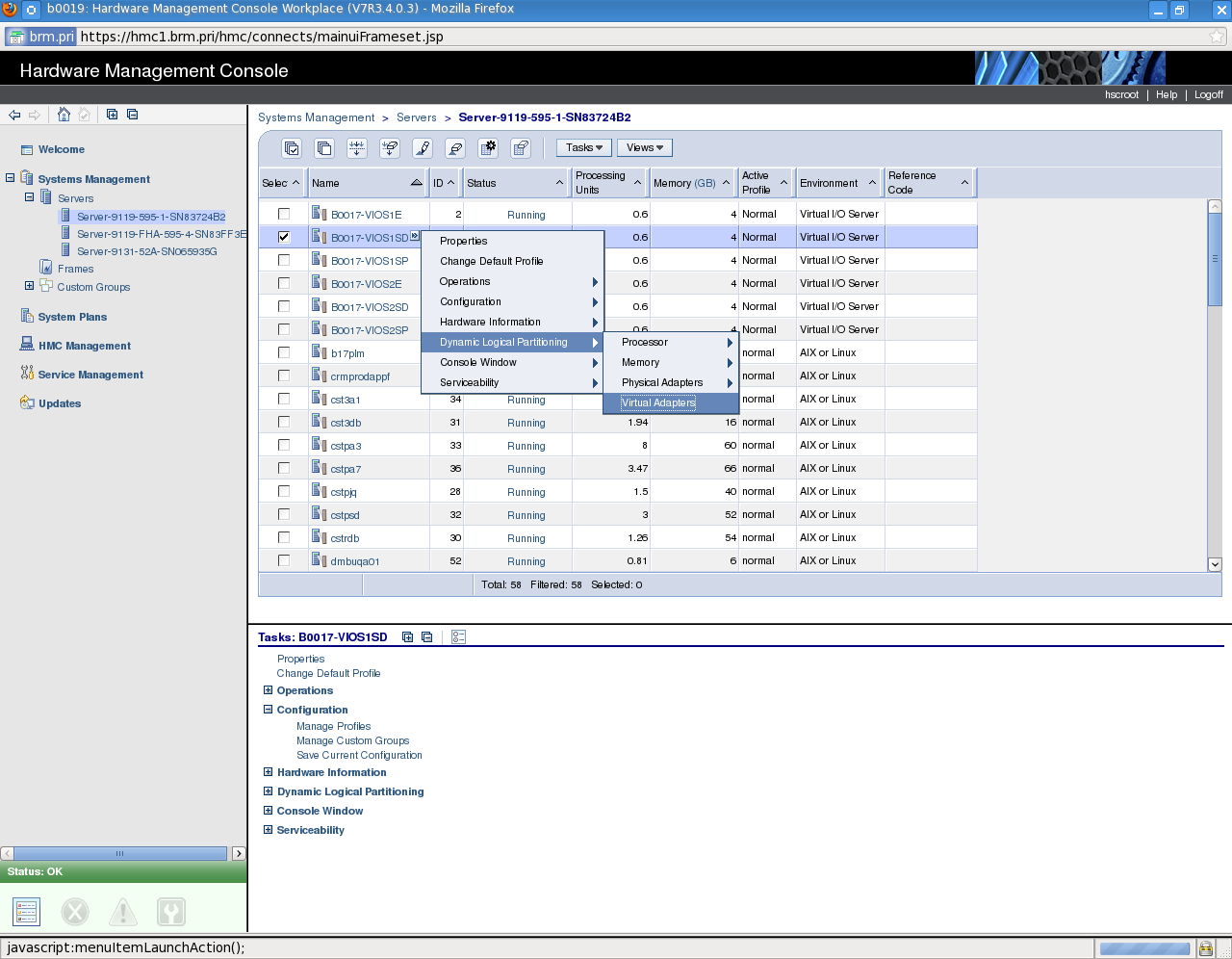The image size is (1232, 959).
Task: Open the Views dropdown button
Action: (x=644, y=148)
